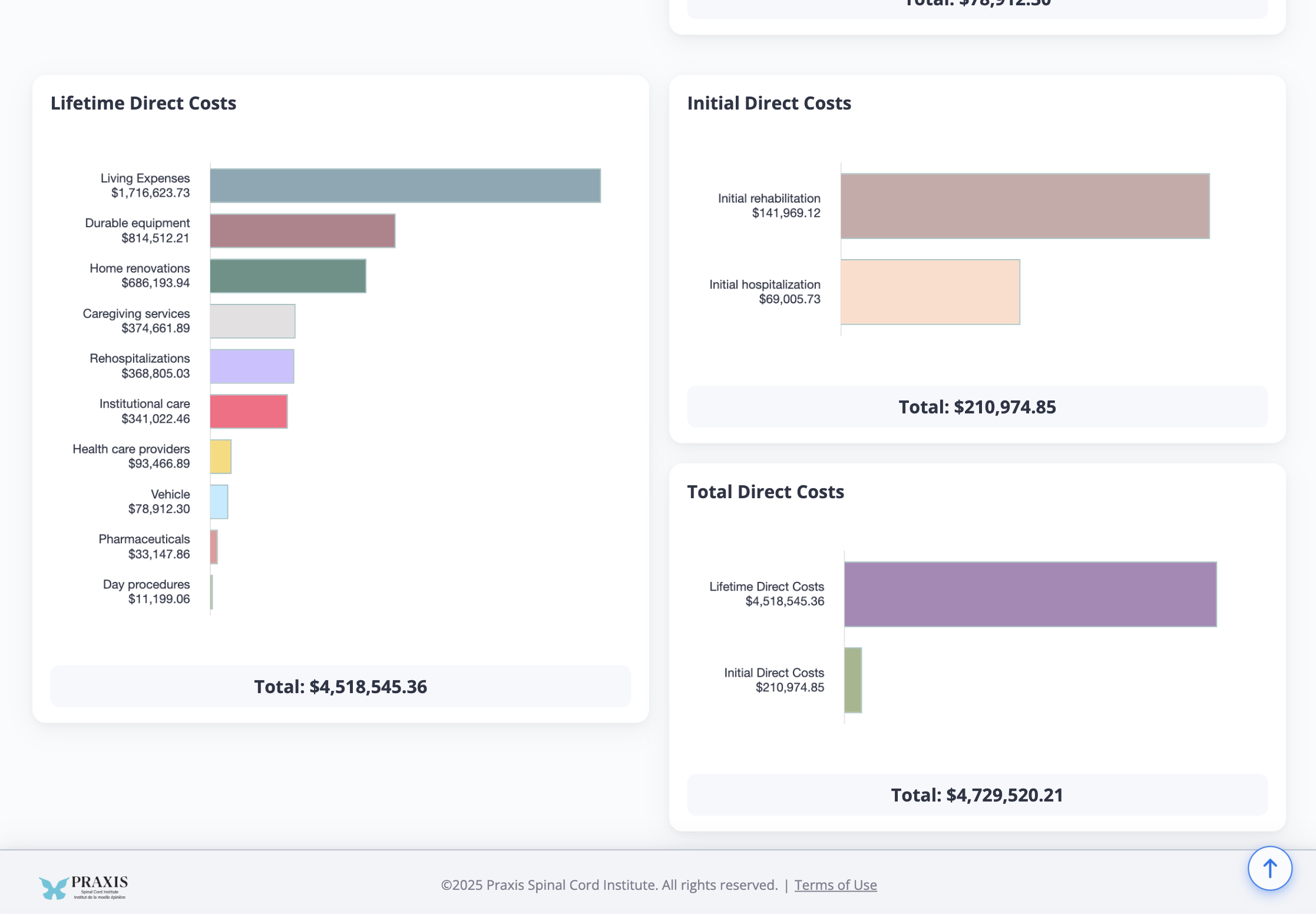Click the 'Durable equipment $814,512.21' label
The height and width of the screenshot is (914, 1316).
click(x=137, y=231)
